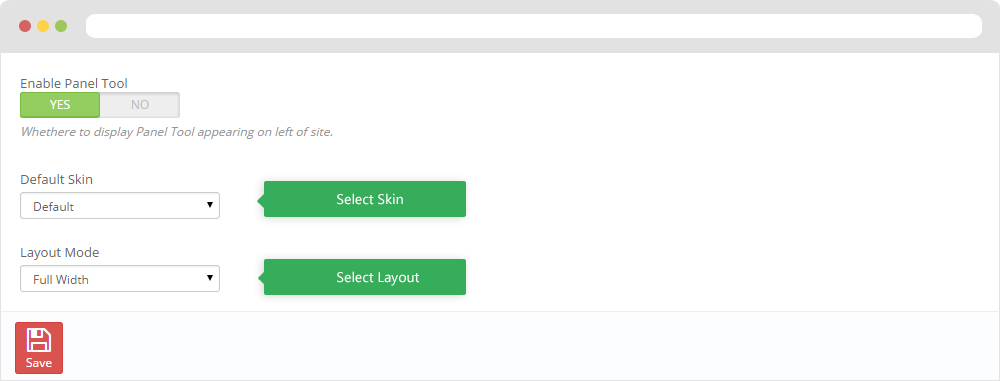Click the green Select Skin callout
1000x381 pixels.
point(365,199)
